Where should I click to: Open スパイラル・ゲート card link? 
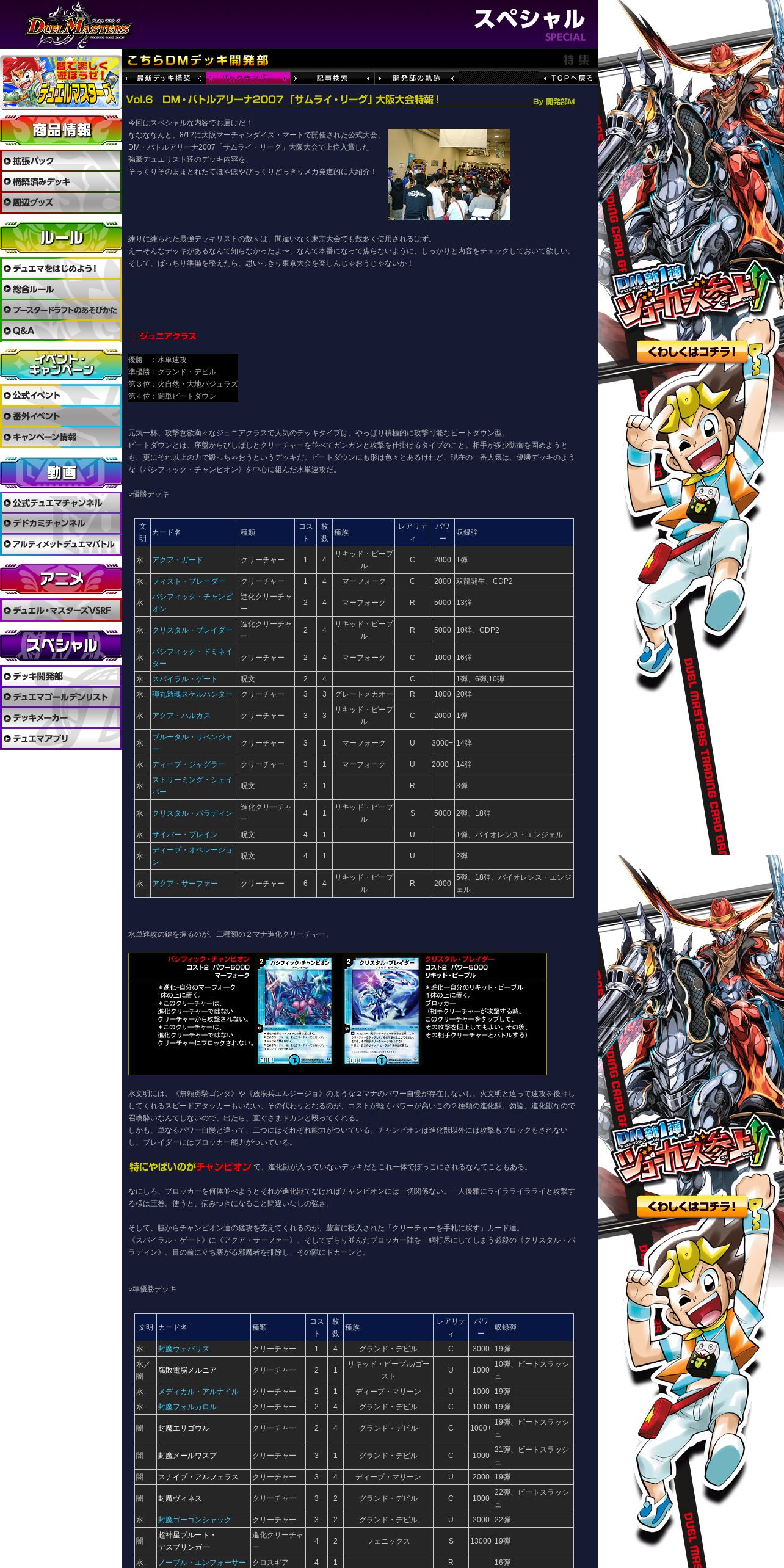coord(184,679)
